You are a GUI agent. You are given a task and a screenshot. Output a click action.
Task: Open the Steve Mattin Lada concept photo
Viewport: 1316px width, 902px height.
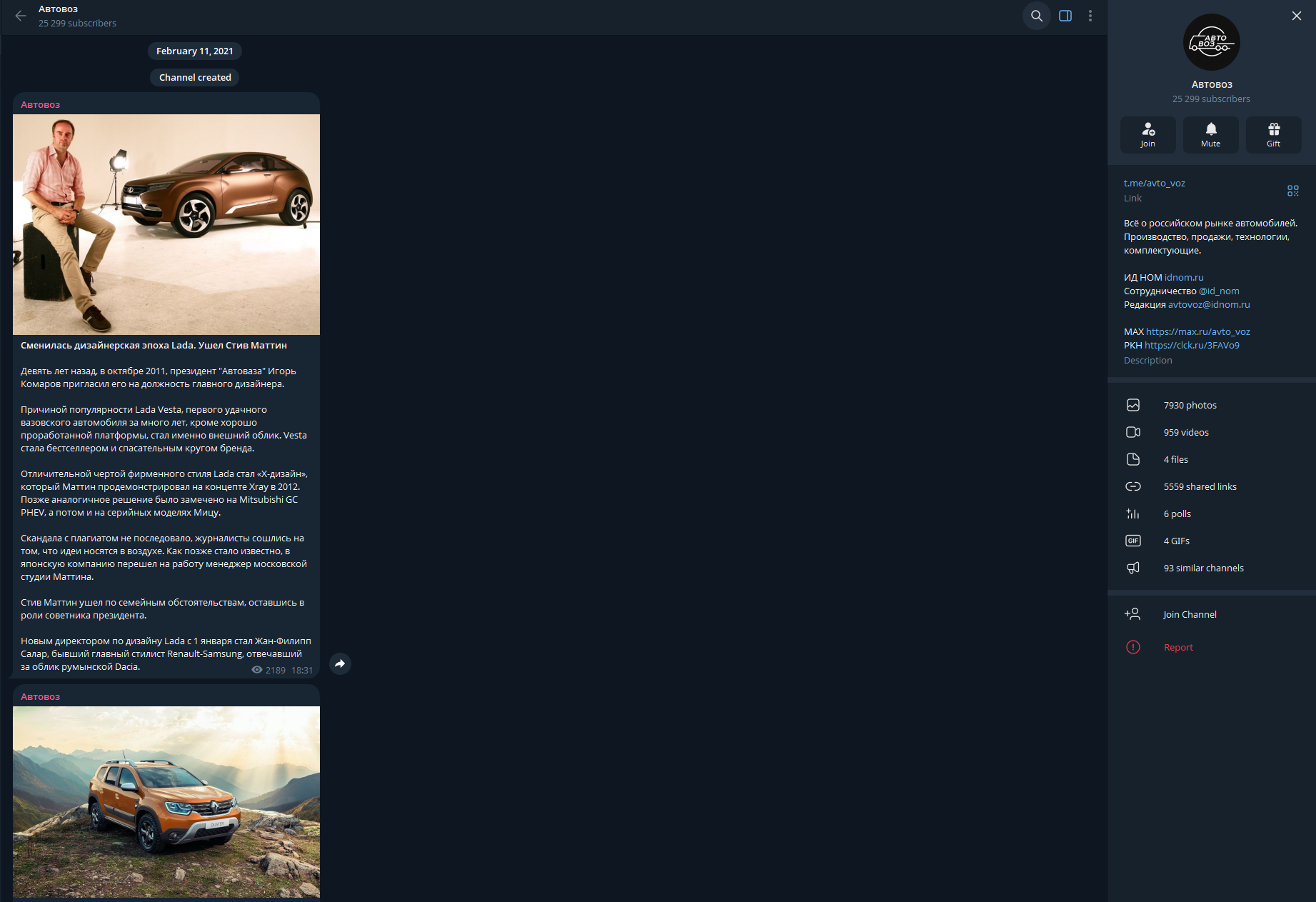[x=166, y=224]
